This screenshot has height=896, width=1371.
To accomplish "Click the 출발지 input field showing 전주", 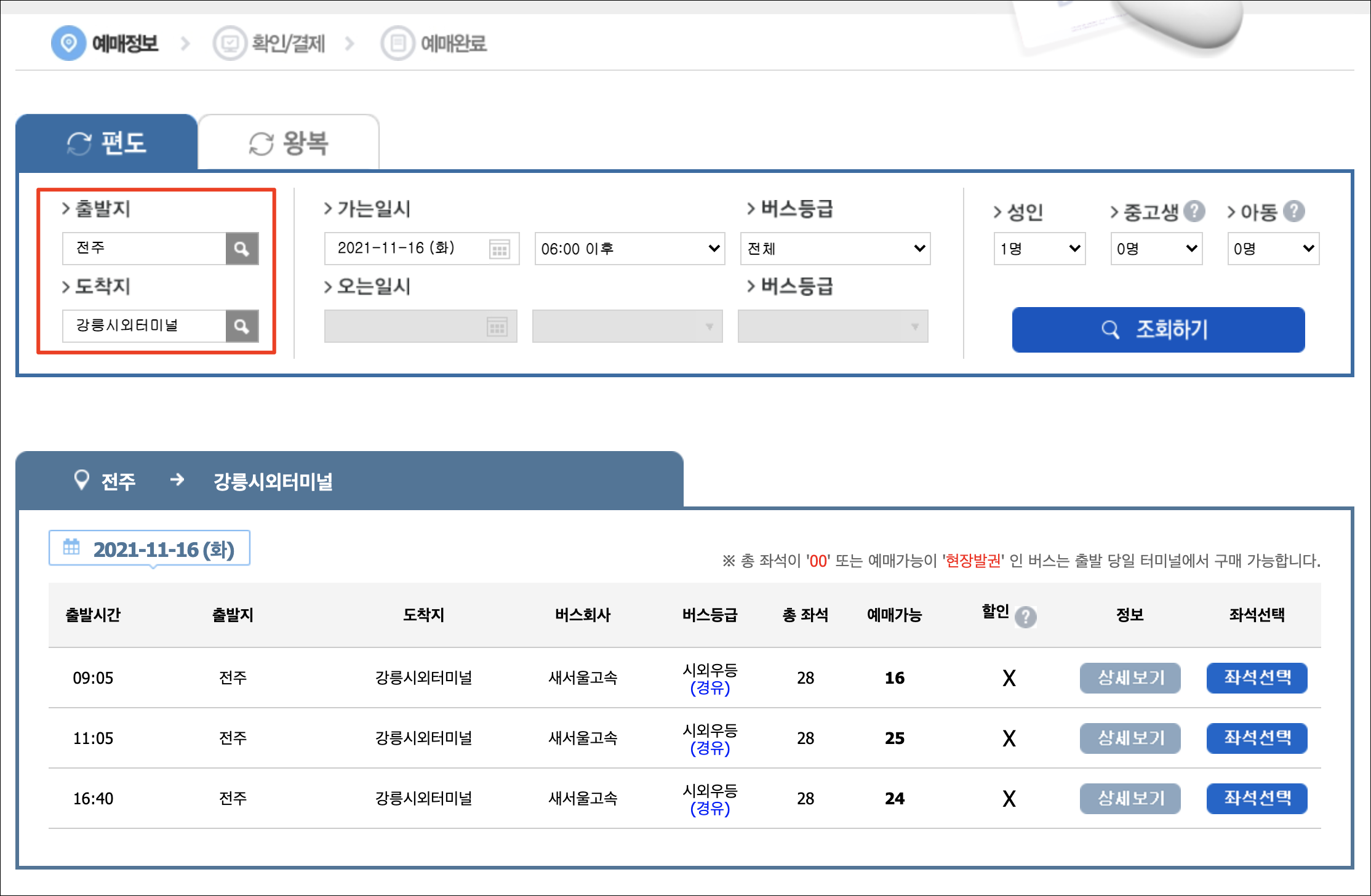I will click(144, 249).
